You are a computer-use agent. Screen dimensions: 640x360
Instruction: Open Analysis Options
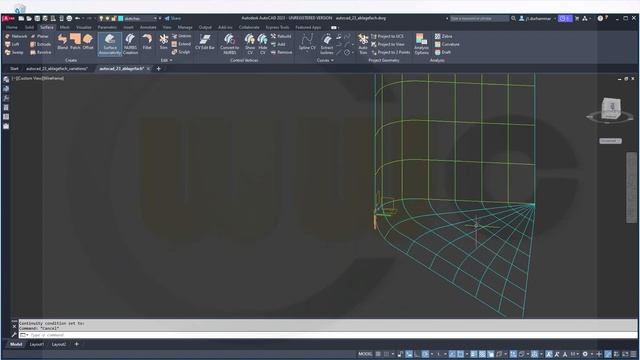421,44
